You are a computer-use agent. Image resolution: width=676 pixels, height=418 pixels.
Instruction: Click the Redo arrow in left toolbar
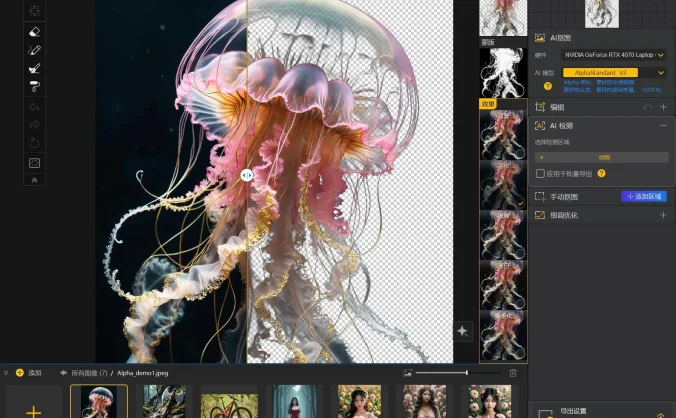34,125
